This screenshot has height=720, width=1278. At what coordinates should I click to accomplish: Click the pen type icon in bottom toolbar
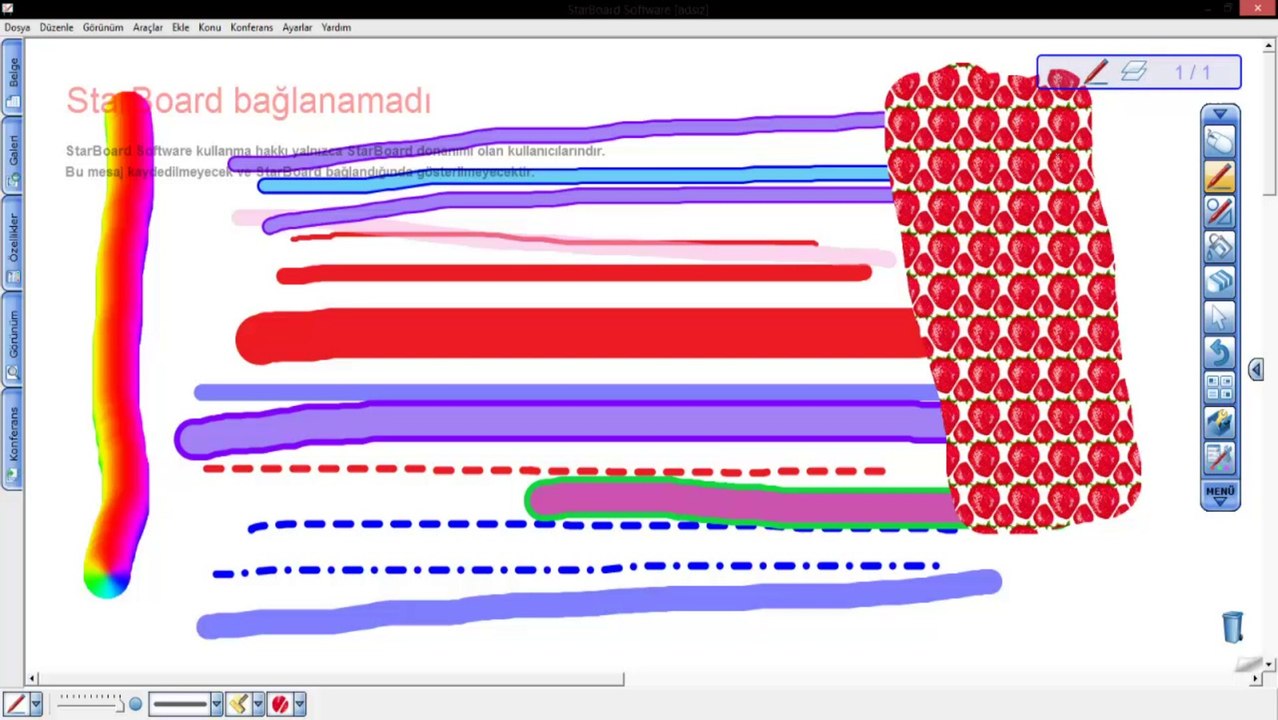15,704
